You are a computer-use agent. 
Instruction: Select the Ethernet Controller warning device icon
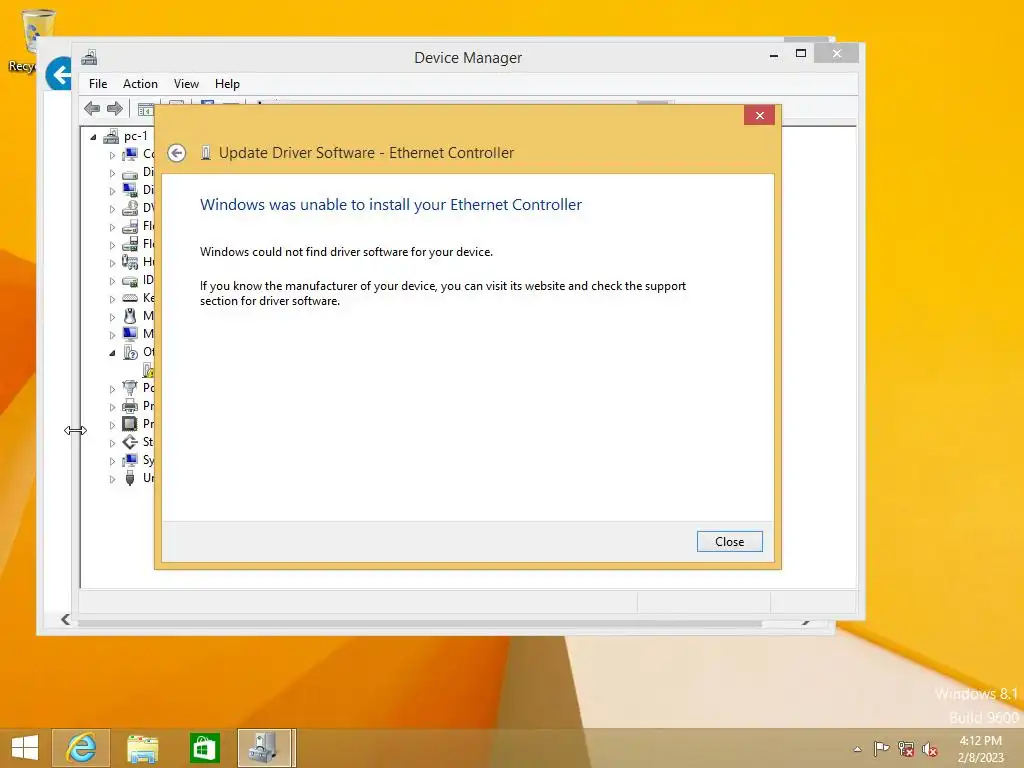click(148, 370)
